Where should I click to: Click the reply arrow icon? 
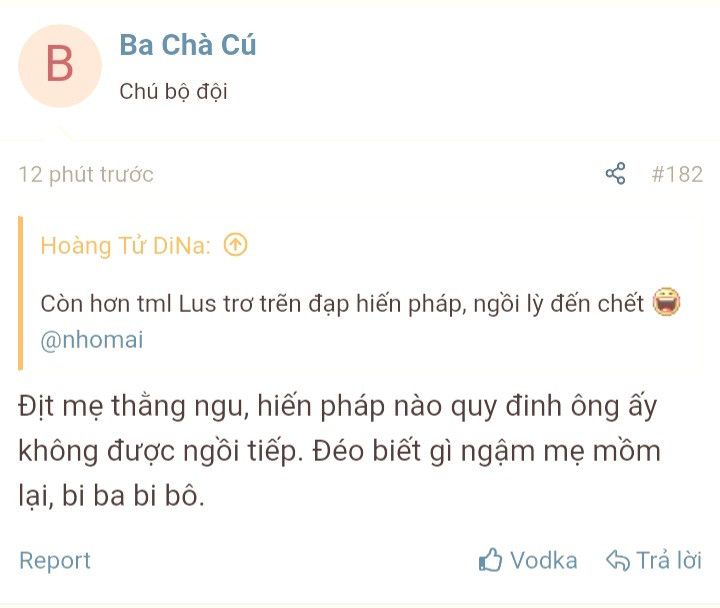click(618, 560)
